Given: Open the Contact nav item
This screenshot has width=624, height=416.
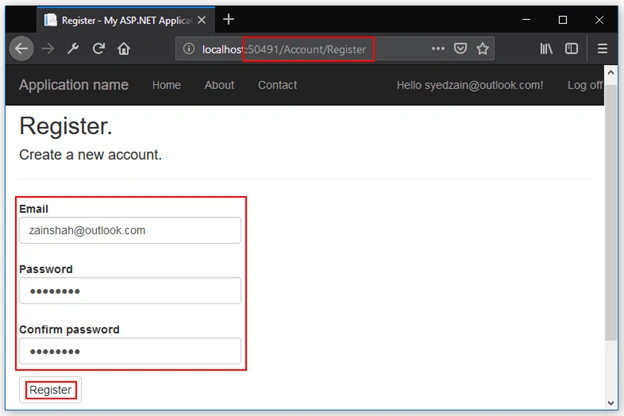Looking at the screenshot, I should (x=277, y=85).
